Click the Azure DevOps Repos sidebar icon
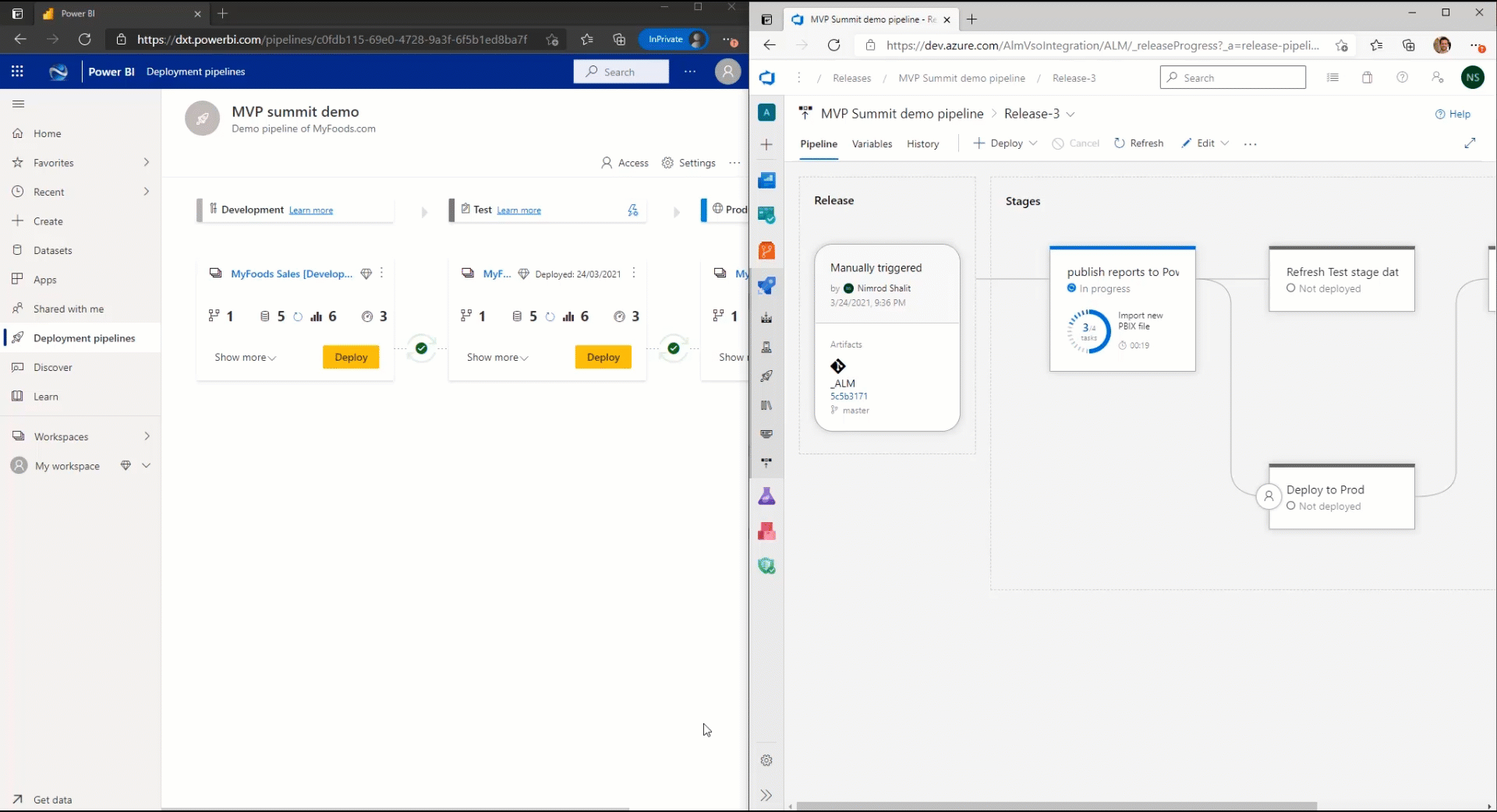Image resolution: width=1497 pixels, height=812 pixels. point(766,250)
